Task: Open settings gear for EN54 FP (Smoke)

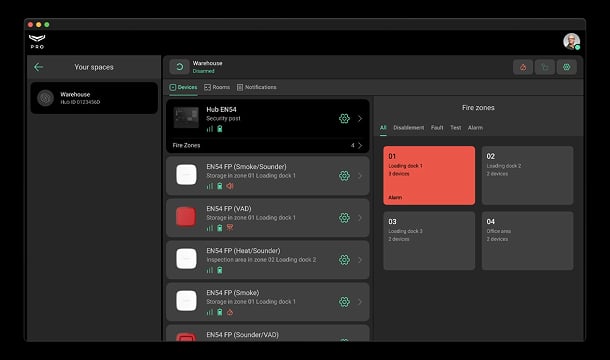Action: [344, 302]
